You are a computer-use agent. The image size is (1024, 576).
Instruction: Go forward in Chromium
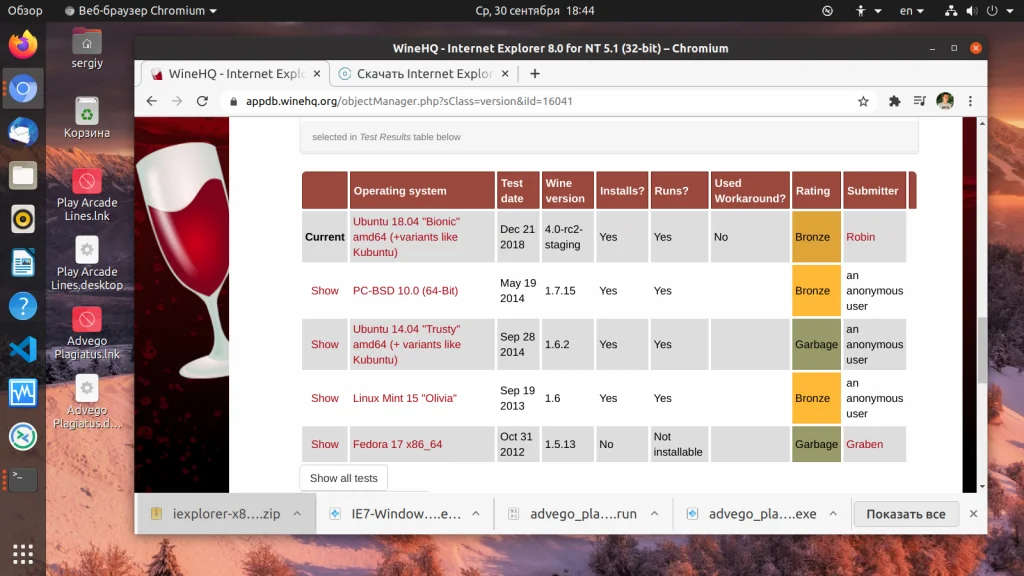point(177,101)
